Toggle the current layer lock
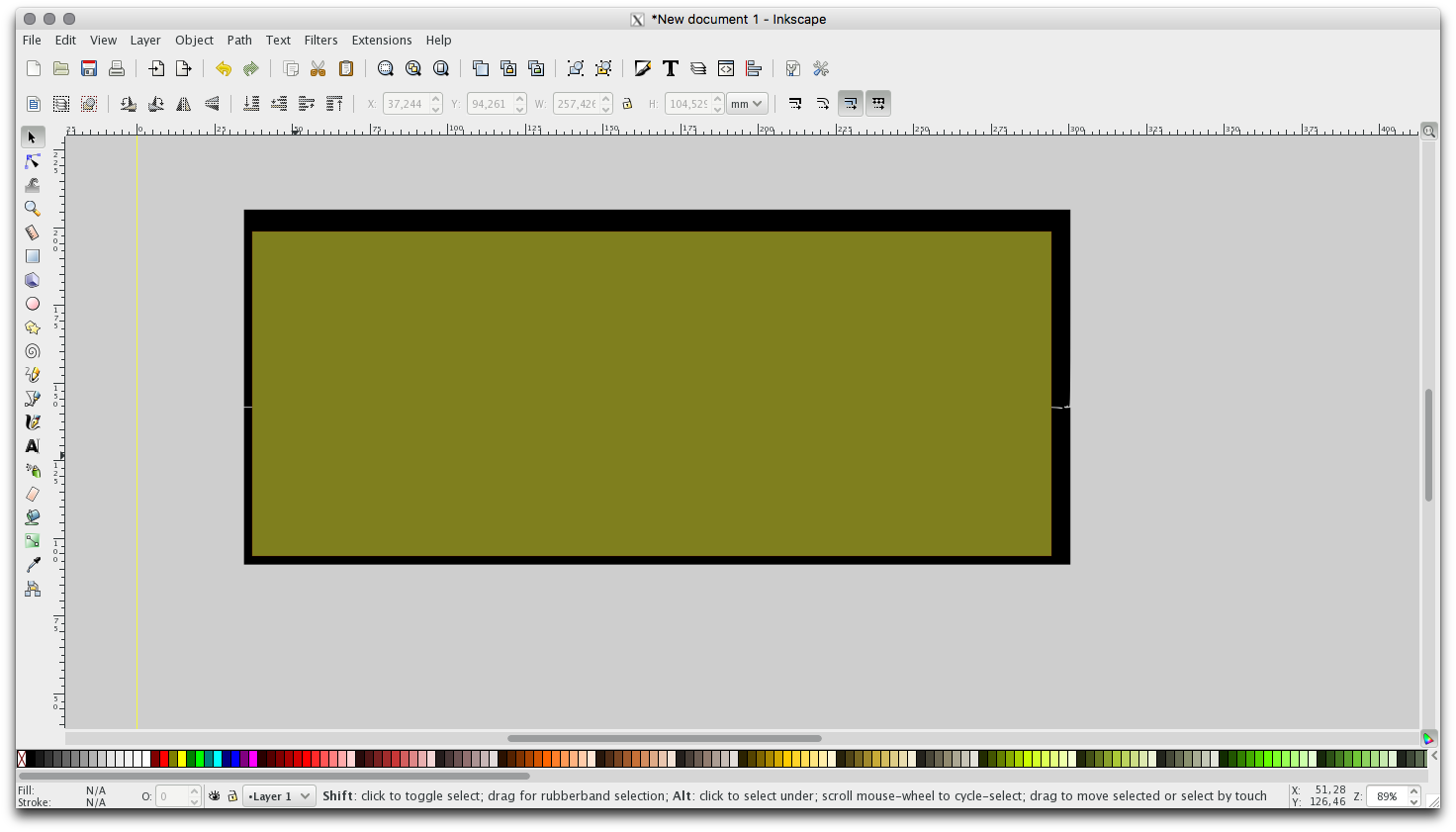 (x=232, y=796)
